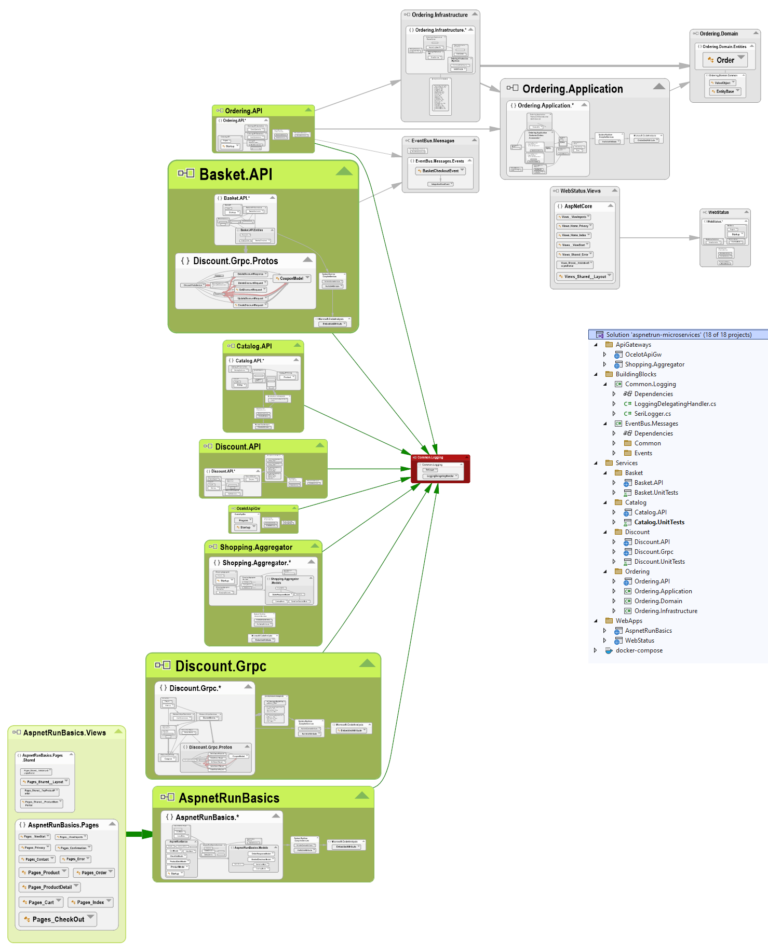Collapse the Services folder in the solution tree
The image size is (768, 952).
[596, 462]
